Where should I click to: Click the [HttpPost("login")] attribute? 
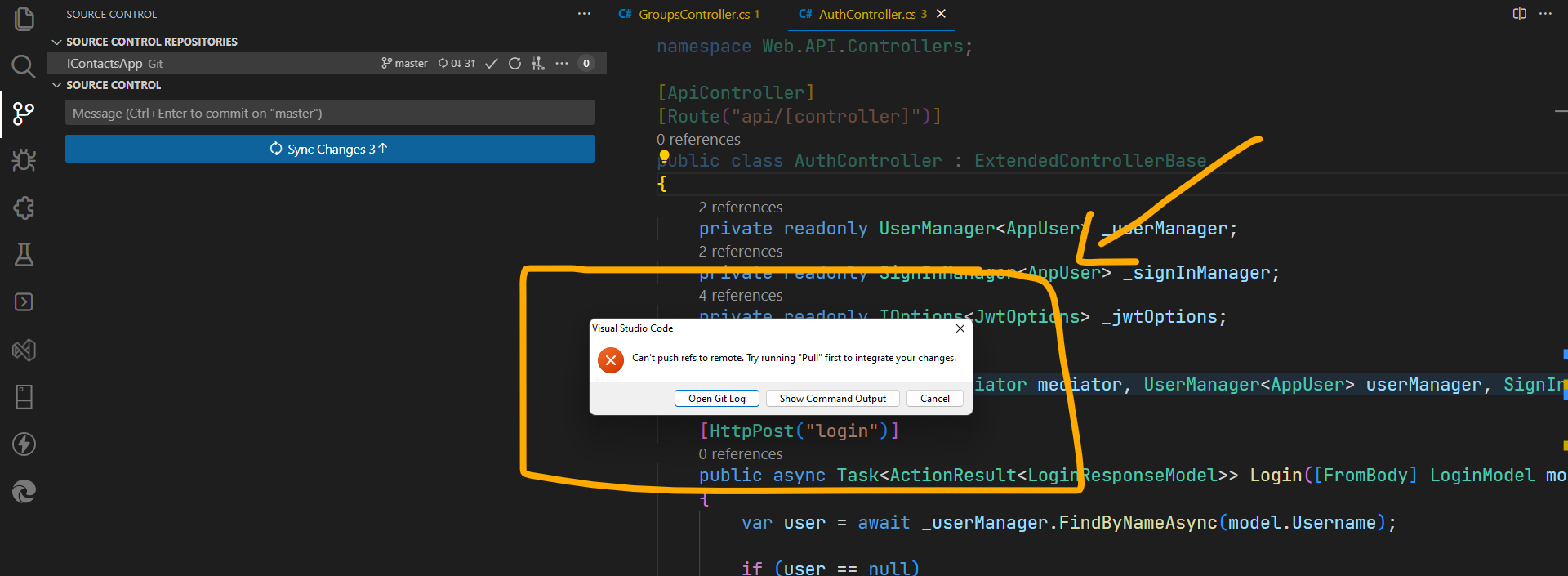tap(800, 431)
